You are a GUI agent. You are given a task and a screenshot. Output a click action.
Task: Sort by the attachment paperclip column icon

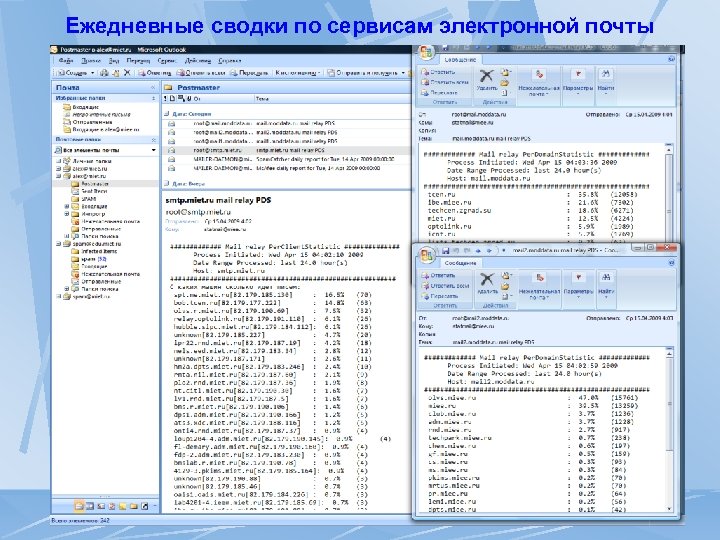click(x=189, y=99)
